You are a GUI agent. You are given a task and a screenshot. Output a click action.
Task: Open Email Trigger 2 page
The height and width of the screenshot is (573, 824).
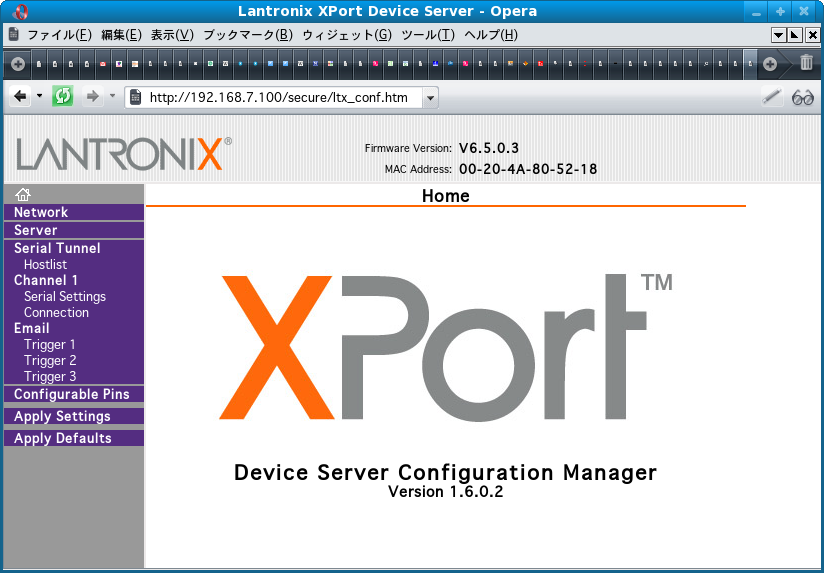(x=50, y=360)
